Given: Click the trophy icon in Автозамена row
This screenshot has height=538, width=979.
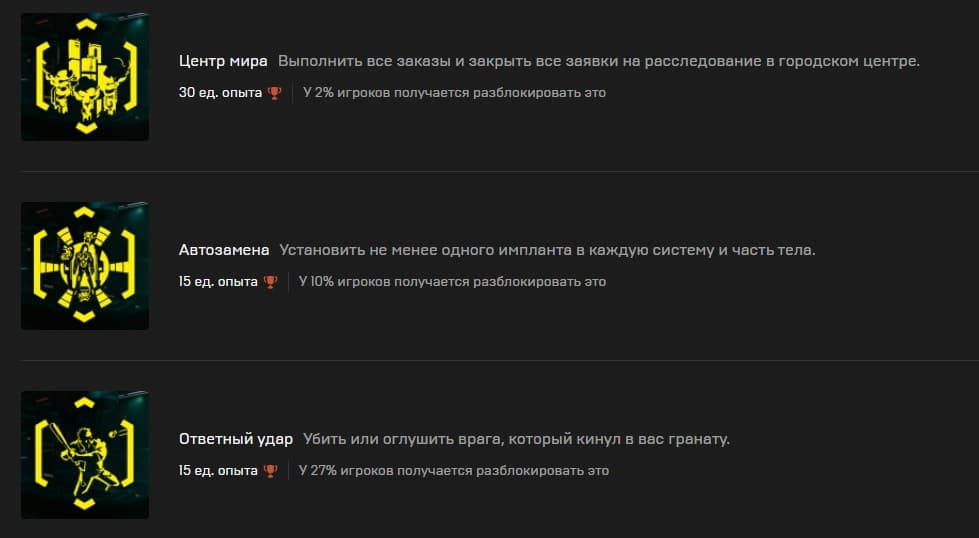Looking at the screenshot, I should tap(270, 282).
